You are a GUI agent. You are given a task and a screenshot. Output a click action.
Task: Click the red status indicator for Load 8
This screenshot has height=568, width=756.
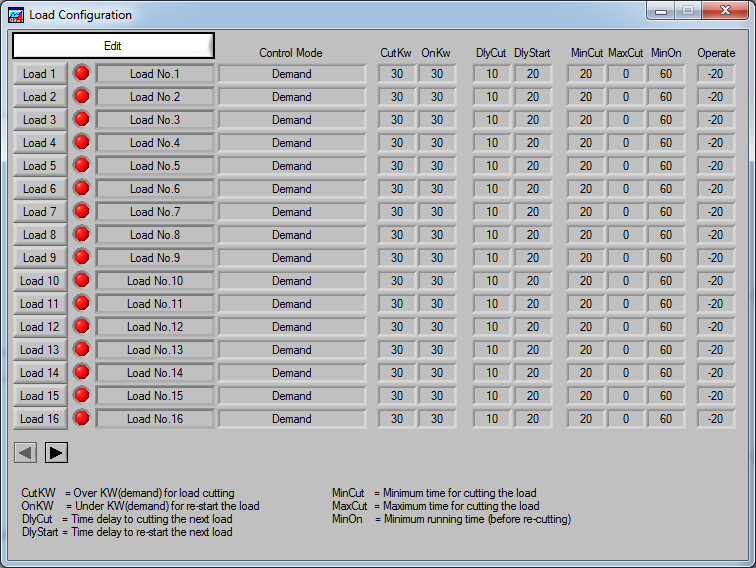pos(81,234)
